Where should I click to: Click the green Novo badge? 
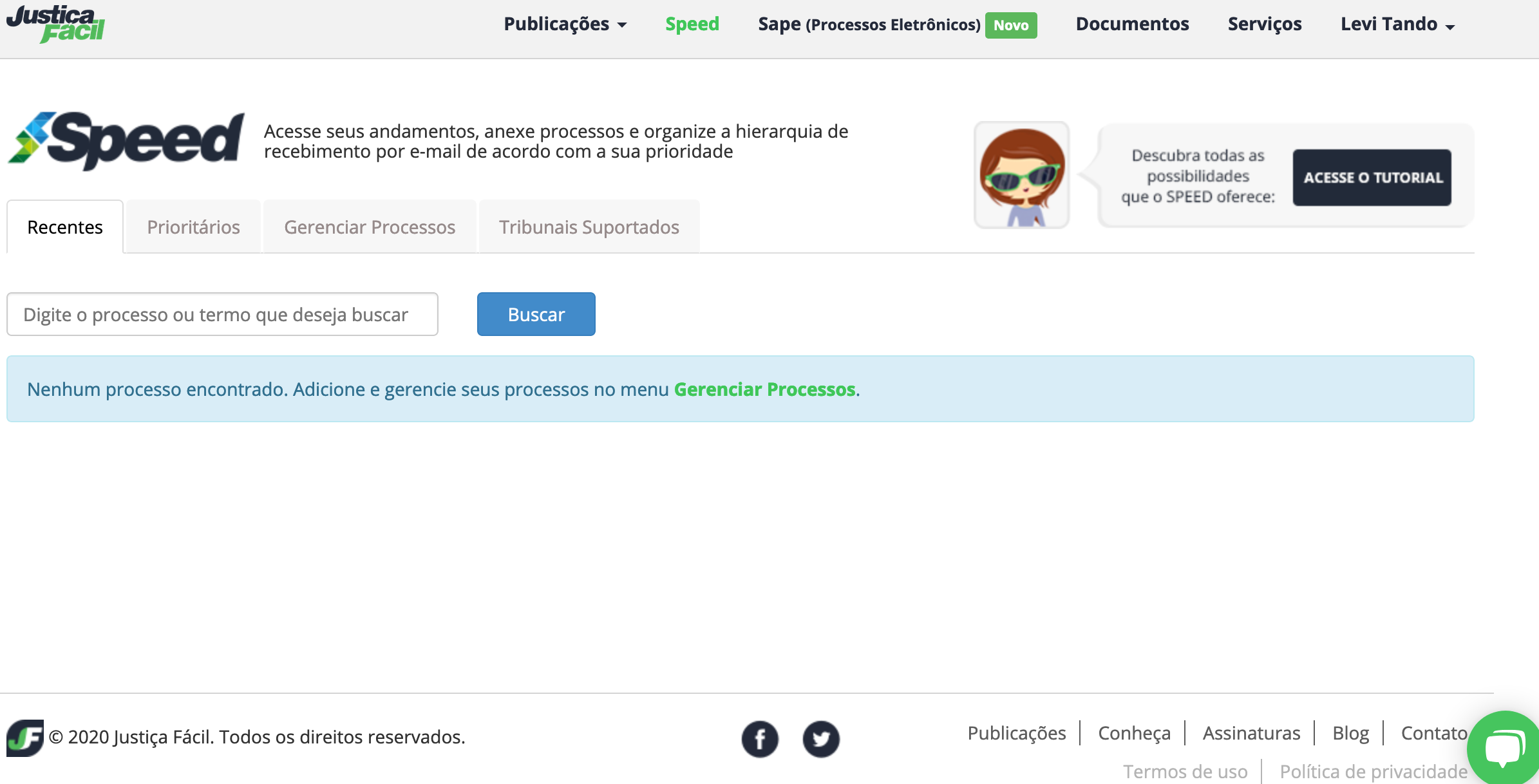(x=1010, y=25)
